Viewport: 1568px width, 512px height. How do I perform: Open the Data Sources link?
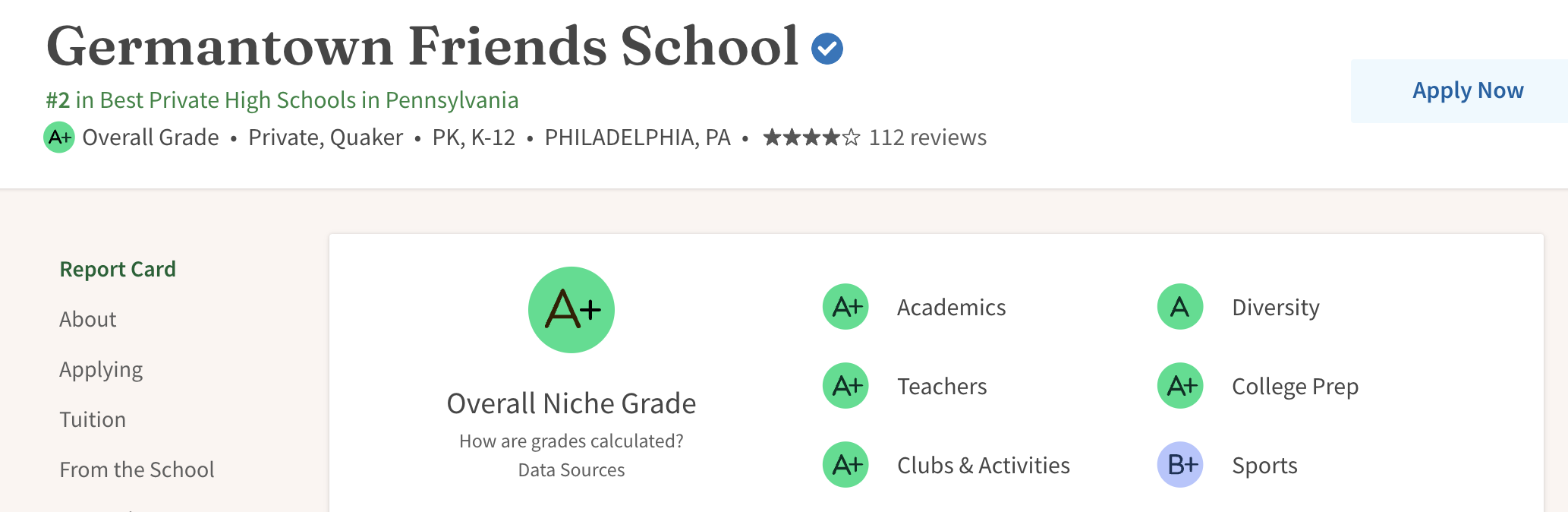(571, 470)
